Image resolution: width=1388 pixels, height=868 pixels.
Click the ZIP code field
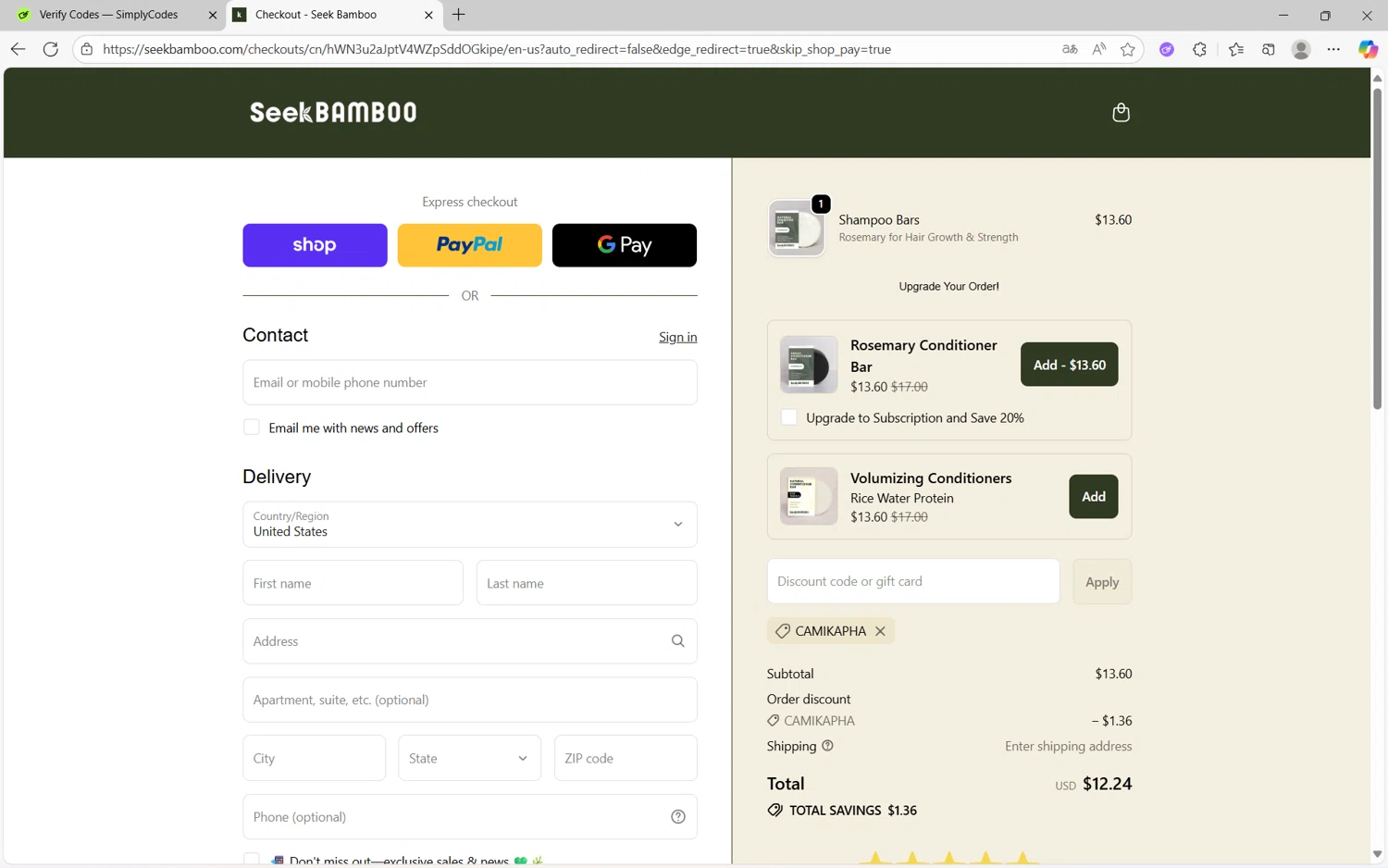coord(626,758)
